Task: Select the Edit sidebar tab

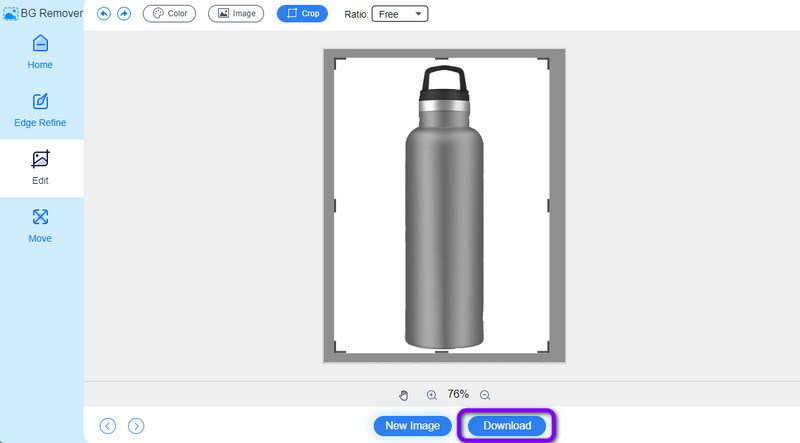Action: pyautogui.click(x=41, y=168)
